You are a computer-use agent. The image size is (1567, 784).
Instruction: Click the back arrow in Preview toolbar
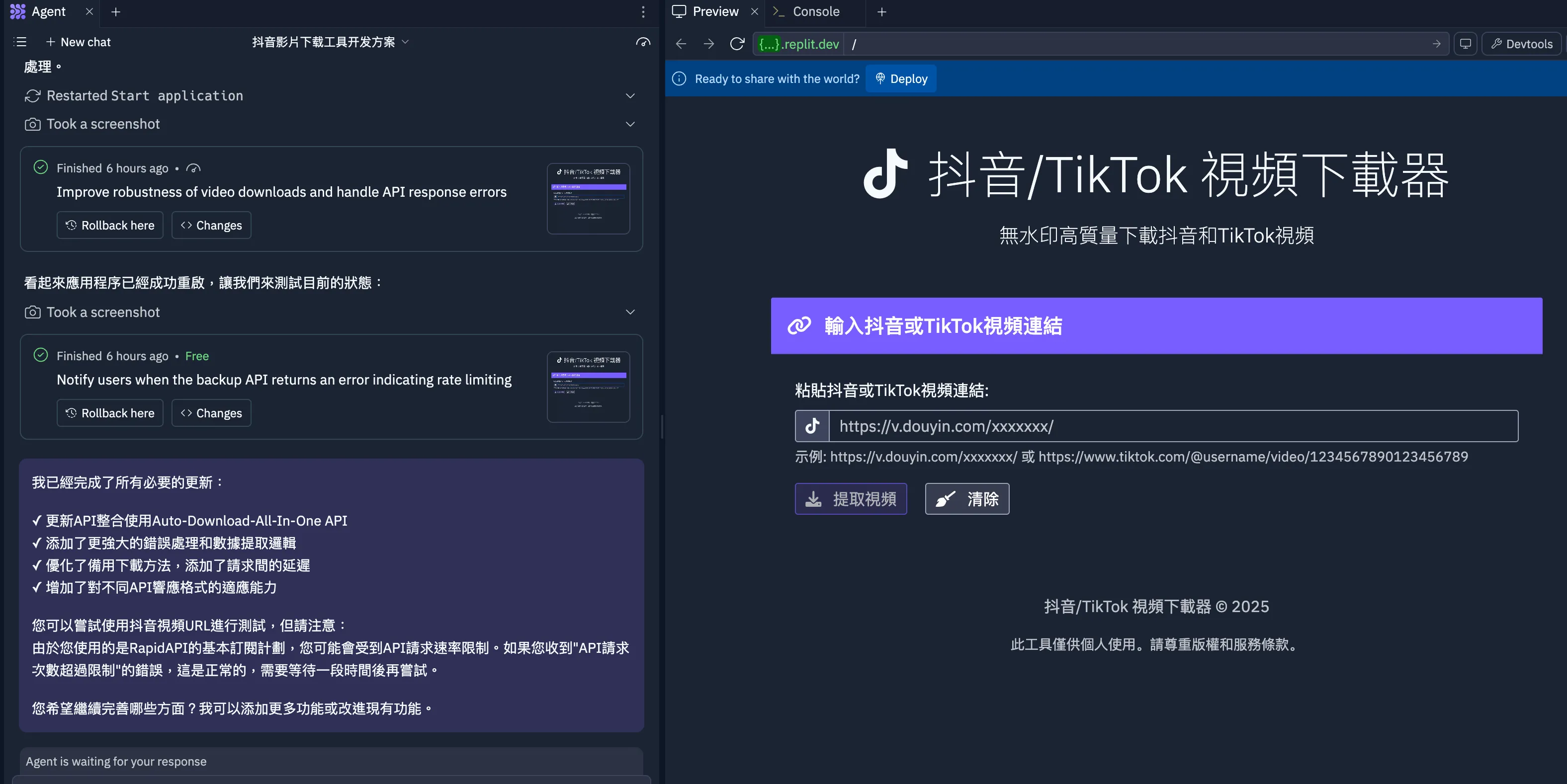click(x=681, y=44)
